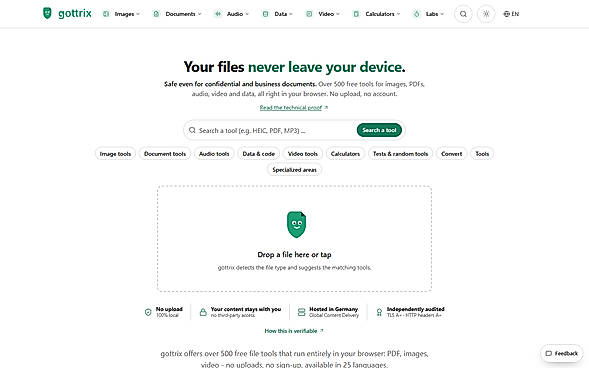Select the Tools category chip

click(x=482, y=154)
